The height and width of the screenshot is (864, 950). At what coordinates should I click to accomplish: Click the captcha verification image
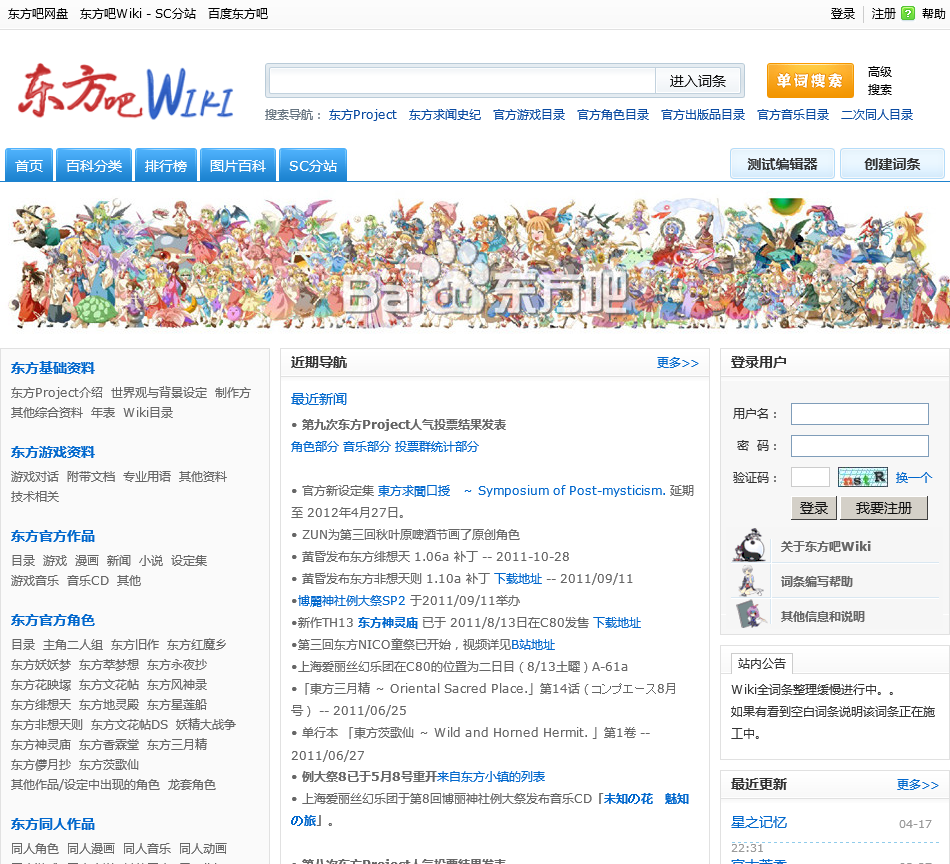[863, 477]
